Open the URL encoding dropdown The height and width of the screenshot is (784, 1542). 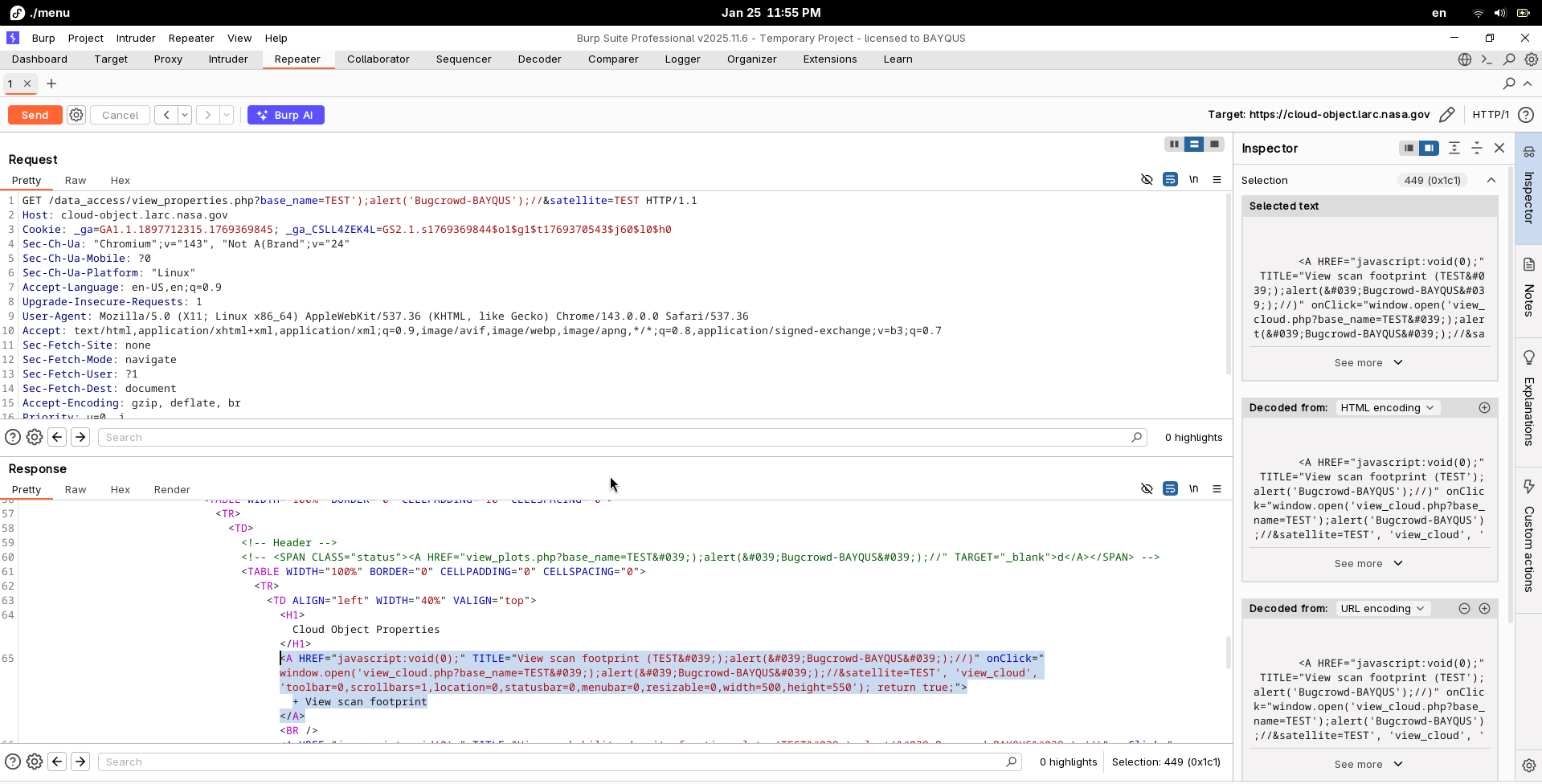(1382, 609)
